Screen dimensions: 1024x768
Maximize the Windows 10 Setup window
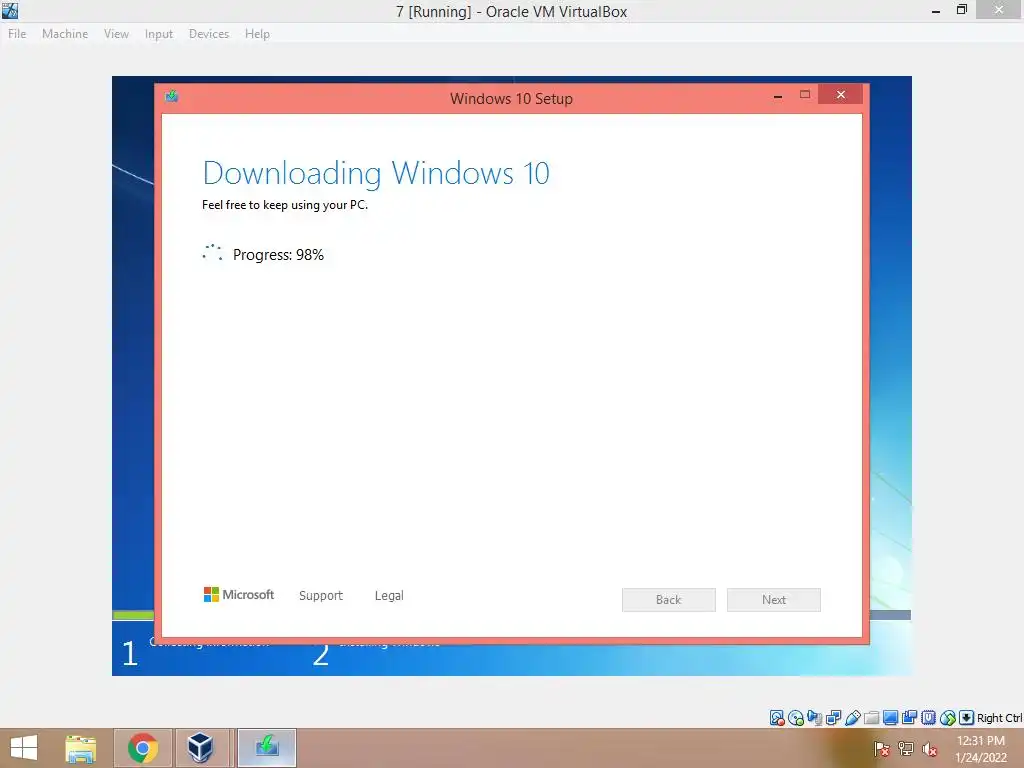click(805, 95)
